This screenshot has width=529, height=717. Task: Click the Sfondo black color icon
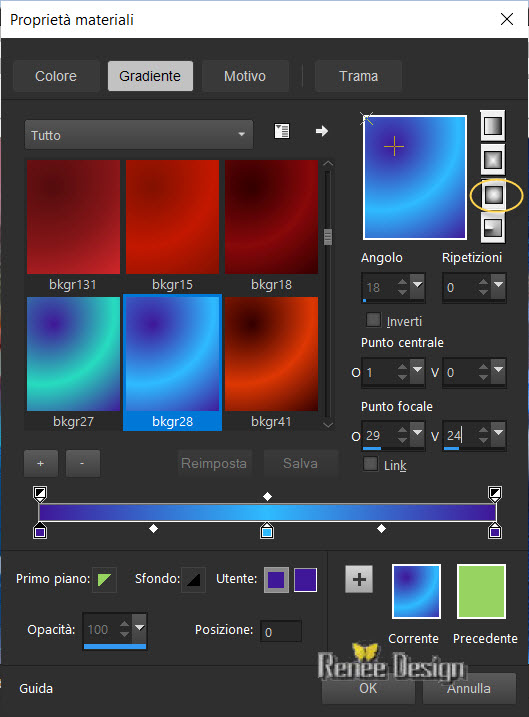coord(193,580)
